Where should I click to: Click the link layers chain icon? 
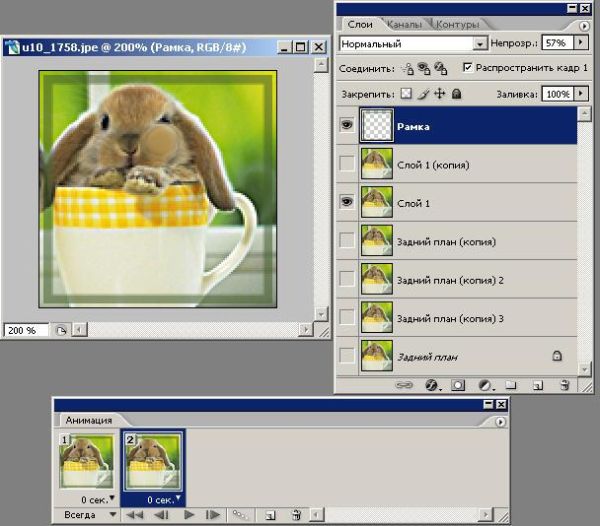pyautogui.click(x=404, y=385)
